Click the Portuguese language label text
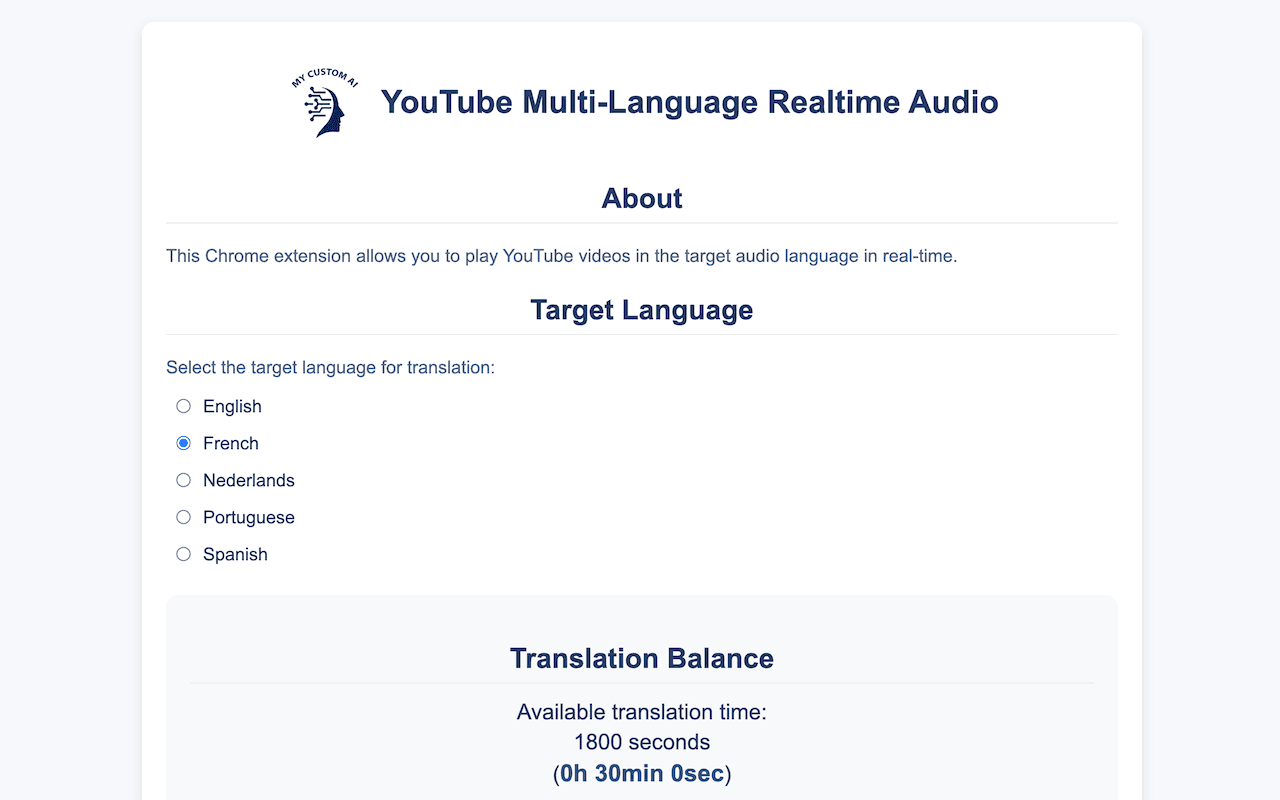1280x800 pixels. 248,517
